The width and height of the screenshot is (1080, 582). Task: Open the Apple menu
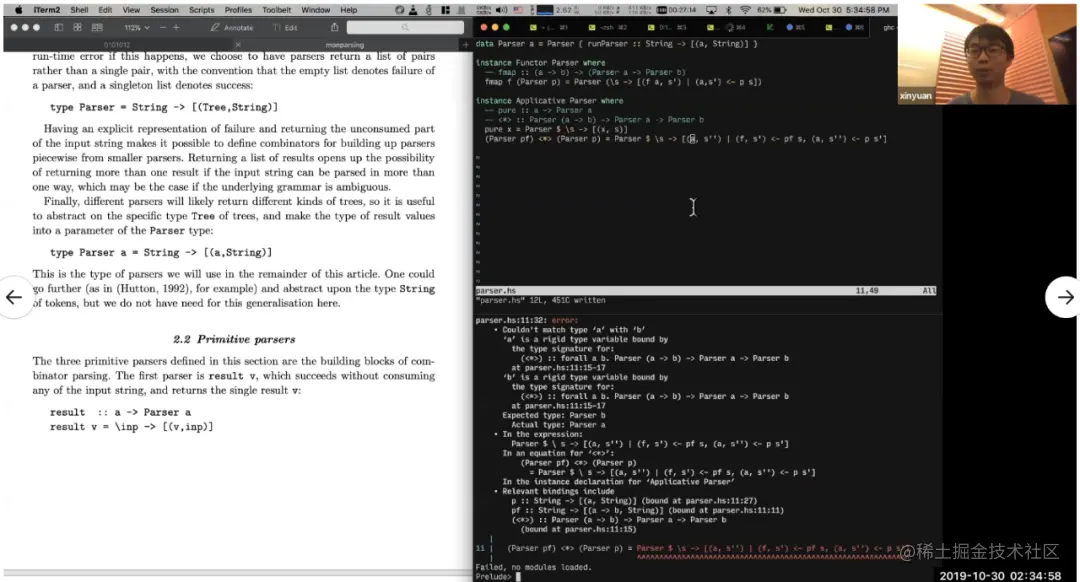(19, 10)
